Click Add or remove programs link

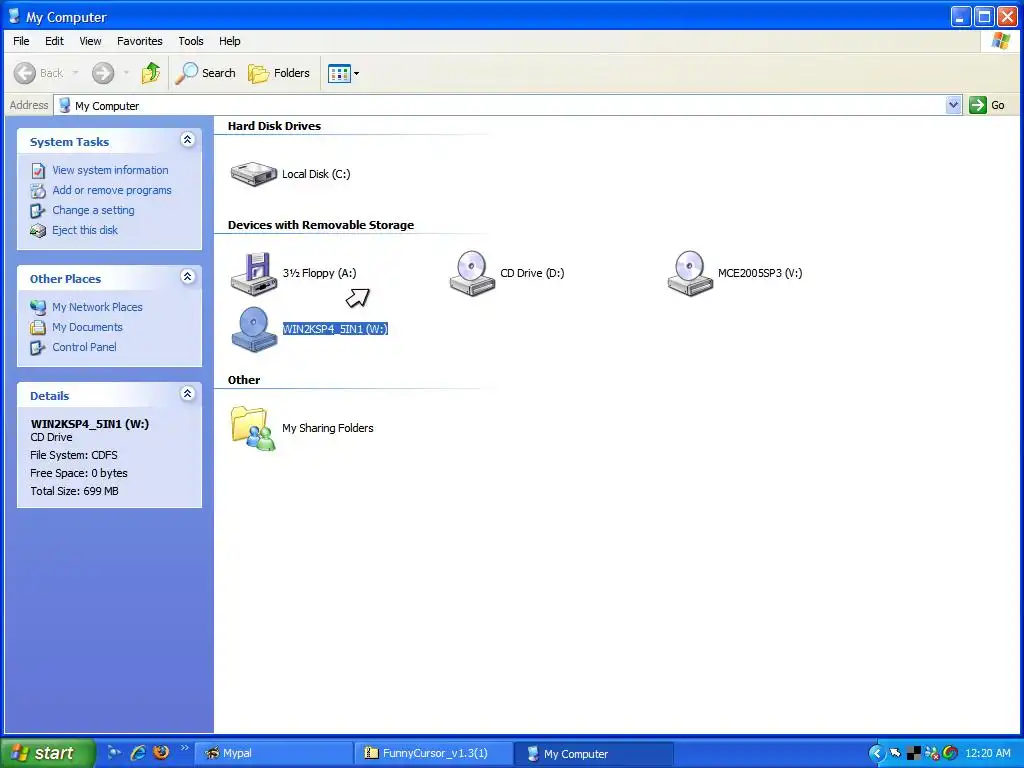[x=112, y=190]
